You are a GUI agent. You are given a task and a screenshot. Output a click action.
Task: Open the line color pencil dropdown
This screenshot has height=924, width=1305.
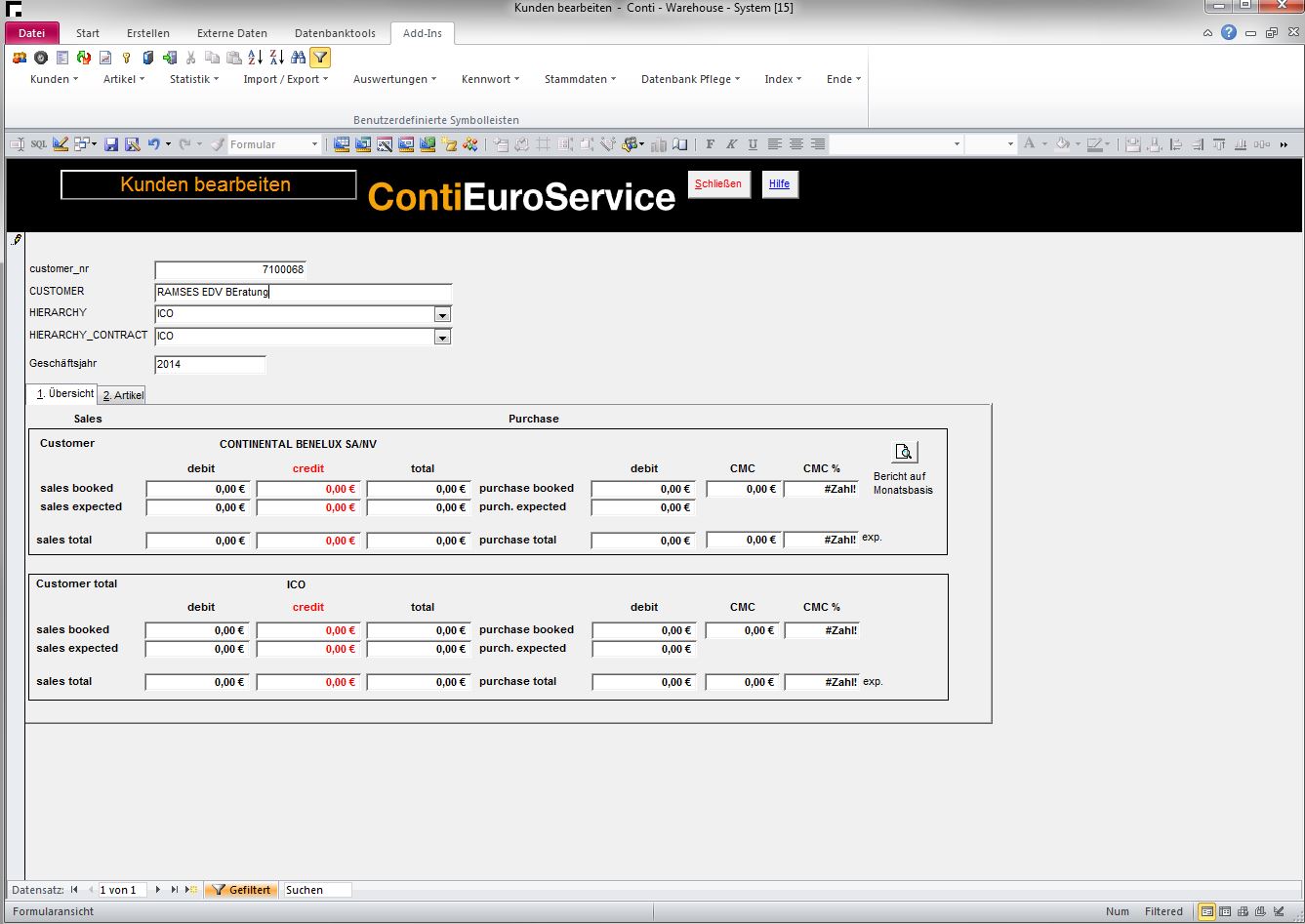click(x=1110, y=144)
